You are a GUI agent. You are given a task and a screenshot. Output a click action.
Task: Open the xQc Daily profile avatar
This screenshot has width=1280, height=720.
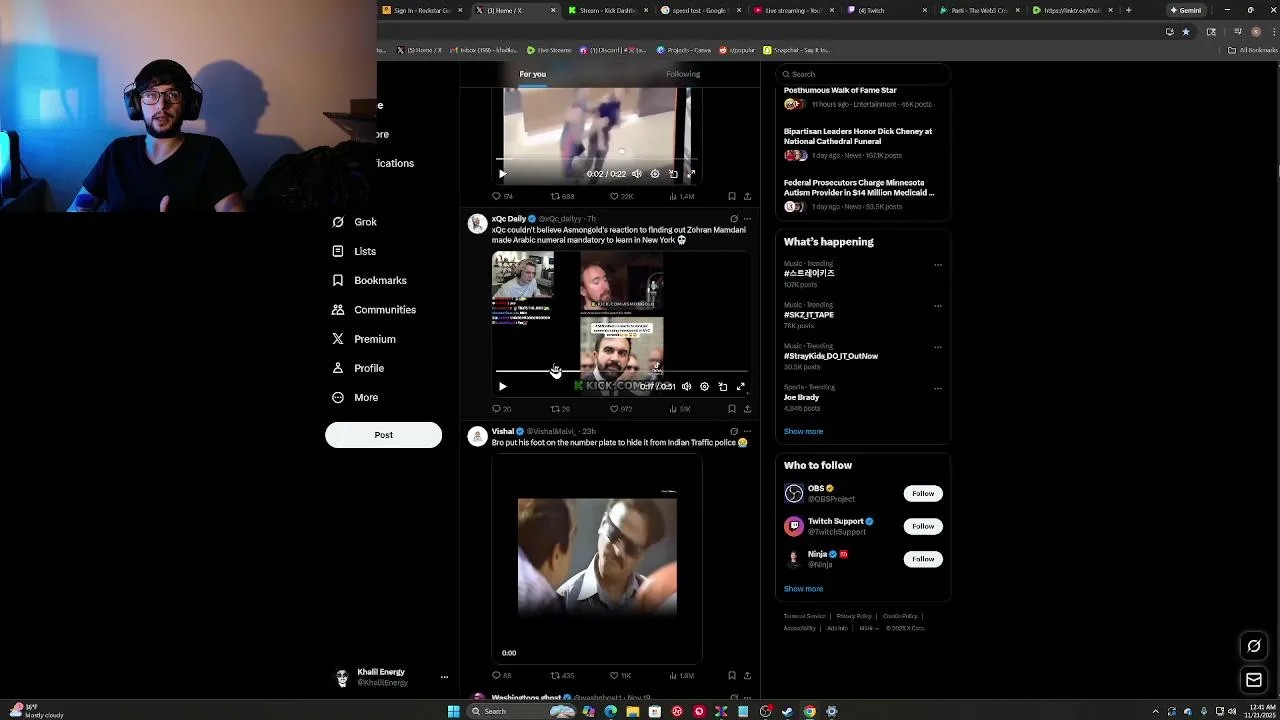click(477, 224)
